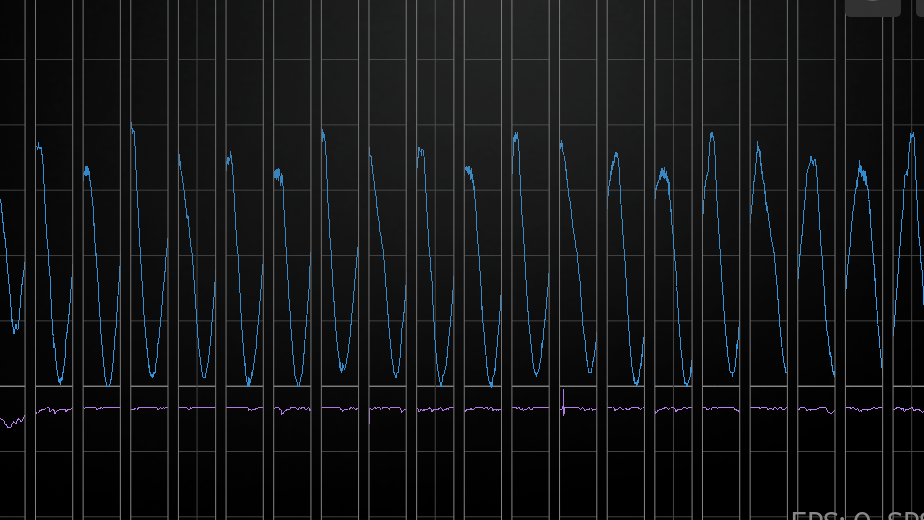Select the first flat-topped blue peak on the left
Screen dimensions: 924x520
40,147
